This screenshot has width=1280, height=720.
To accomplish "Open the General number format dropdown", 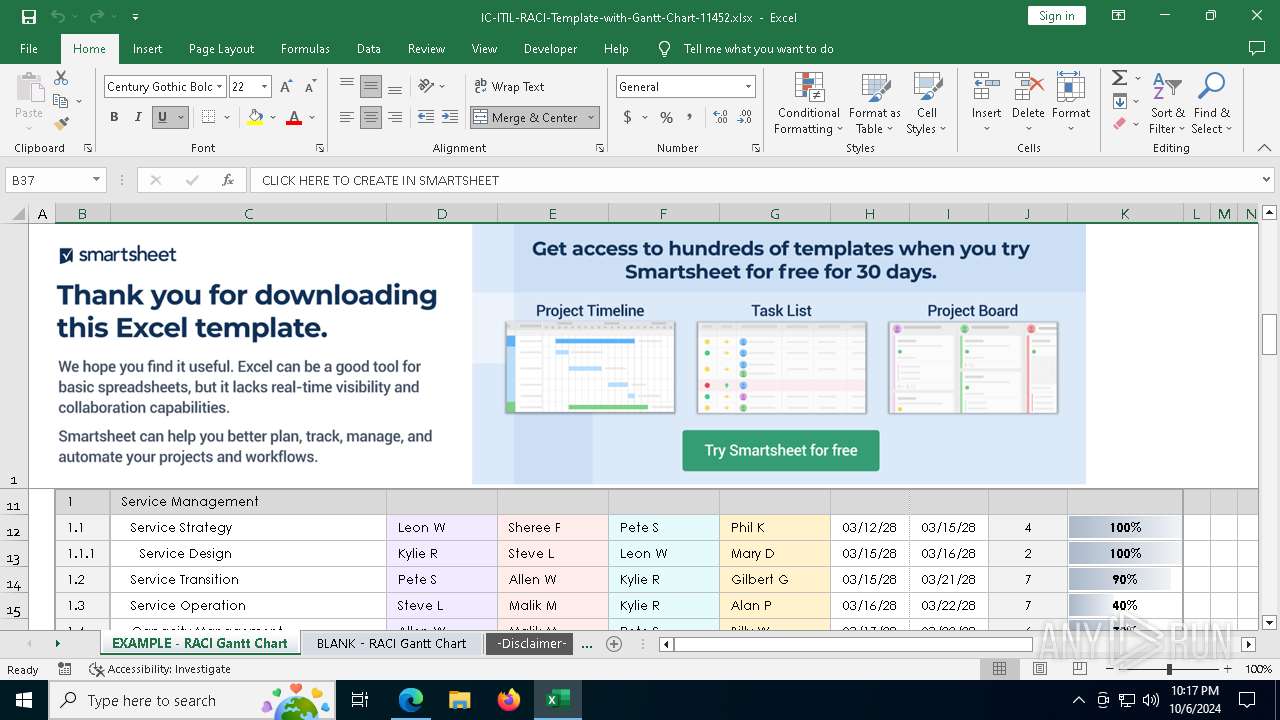I will [x=747, y=87].
